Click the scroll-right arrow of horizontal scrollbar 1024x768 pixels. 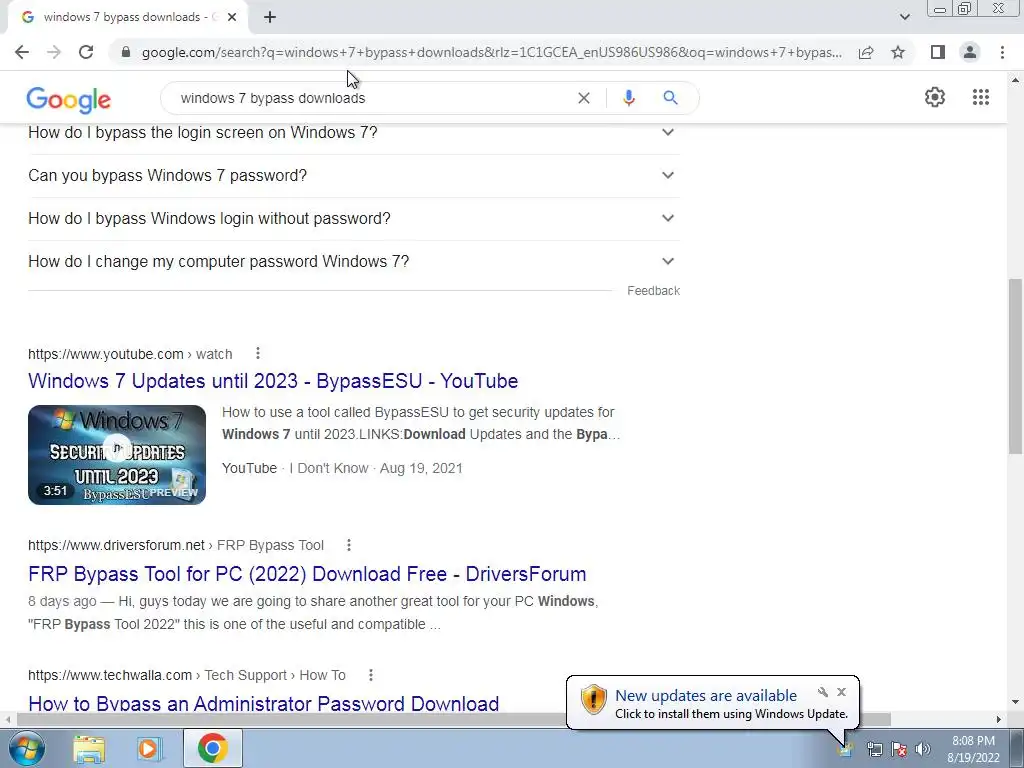pyautogui.click(x=999, y=719)
